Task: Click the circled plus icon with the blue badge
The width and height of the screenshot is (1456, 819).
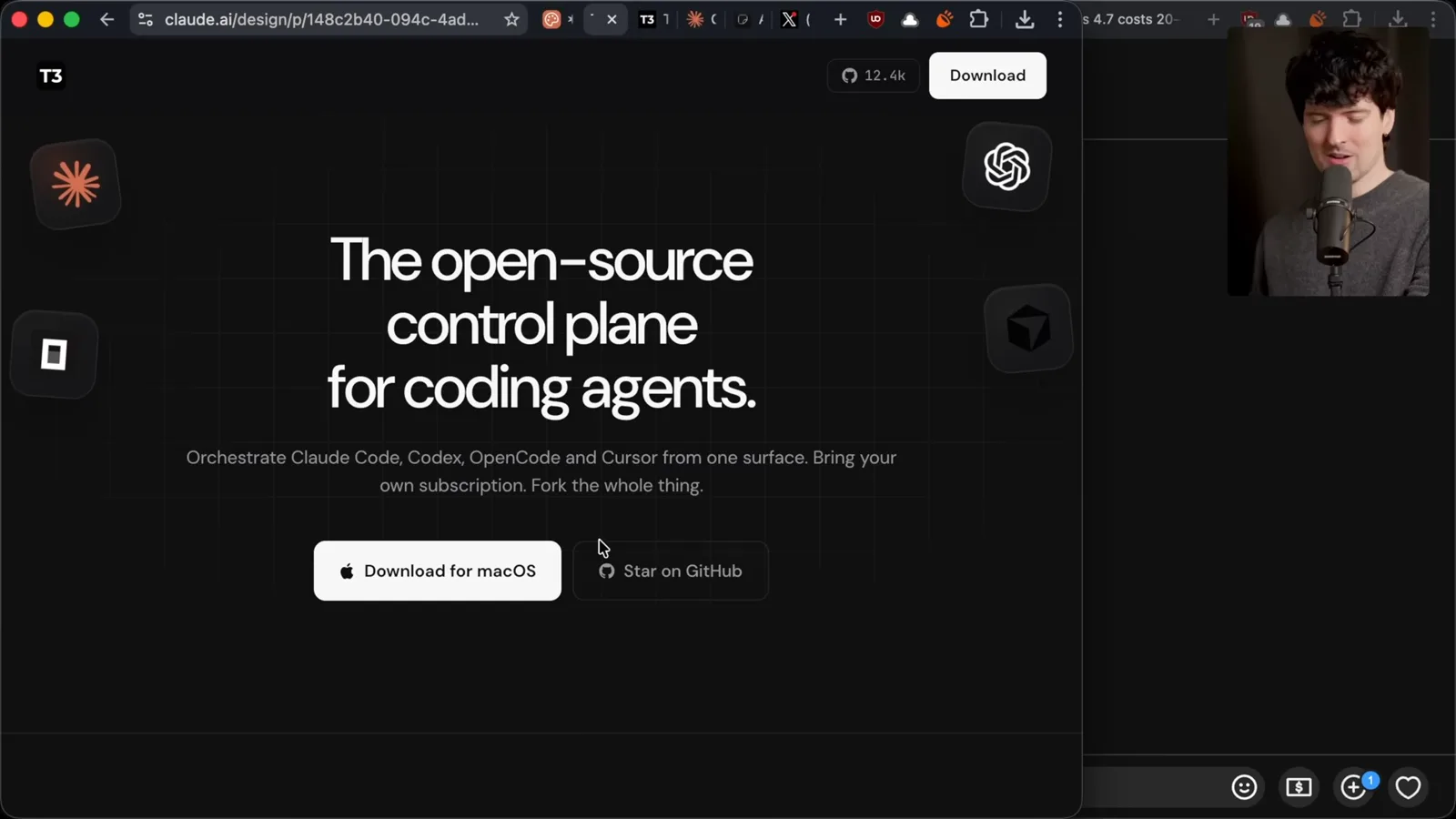Action: (x=1354, y=786)
